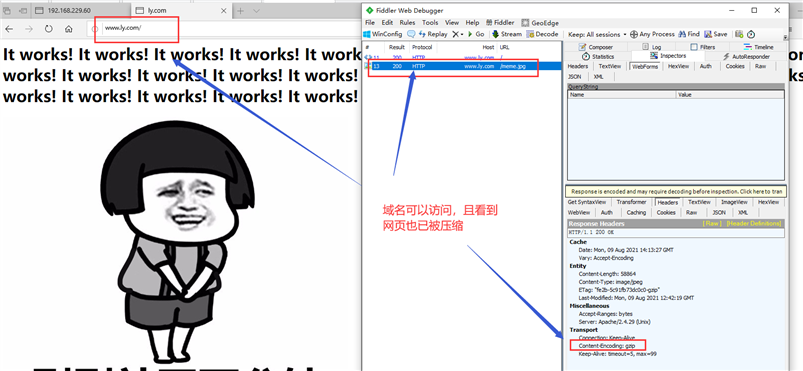Open the Remove sessions X dropdown

point(457,34)
